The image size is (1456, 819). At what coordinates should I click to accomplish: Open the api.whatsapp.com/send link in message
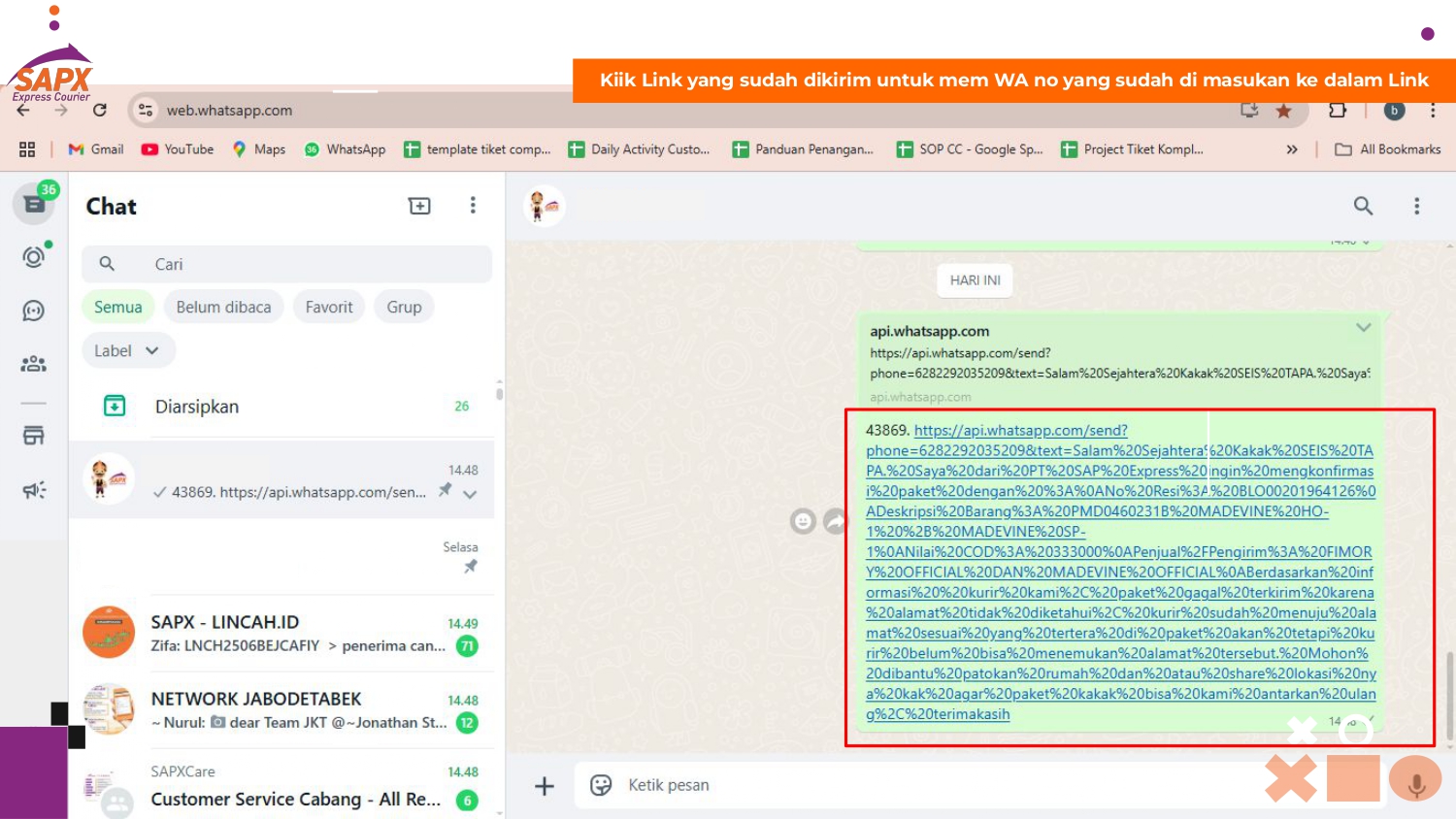click(1120, 572)
